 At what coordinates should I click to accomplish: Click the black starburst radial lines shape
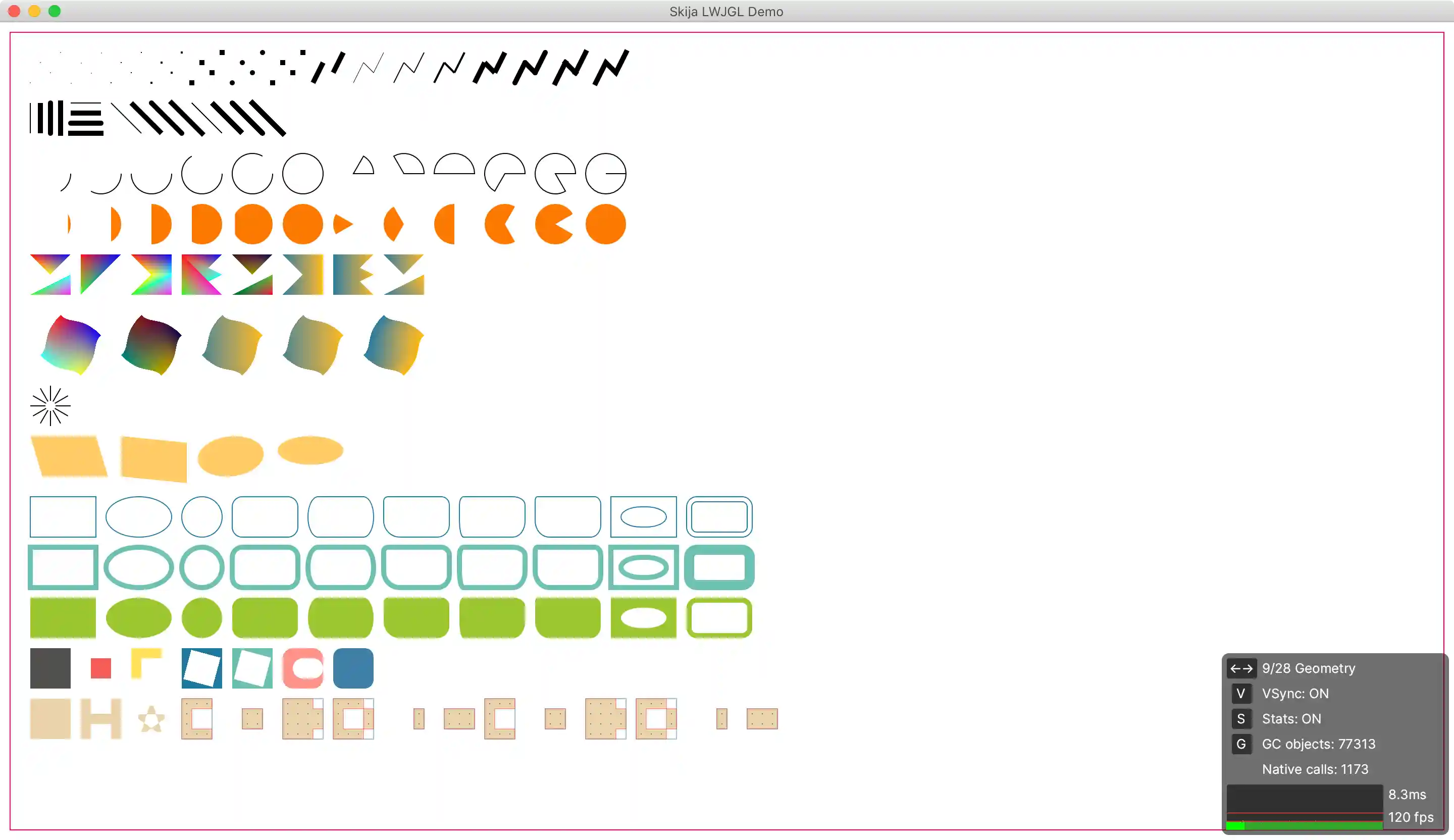(x=50, y=406)
